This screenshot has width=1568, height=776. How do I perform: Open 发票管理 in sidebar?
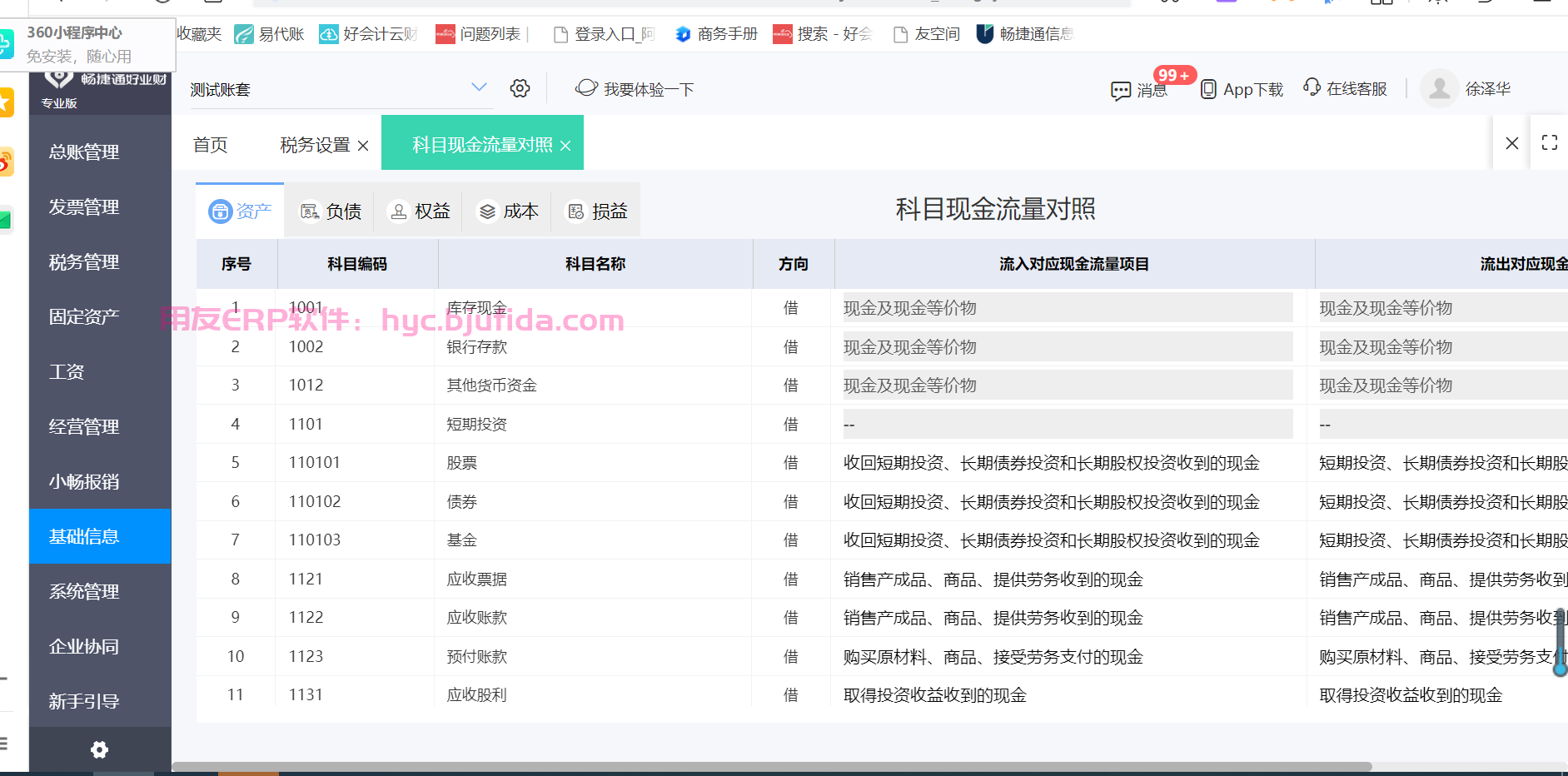100,206
